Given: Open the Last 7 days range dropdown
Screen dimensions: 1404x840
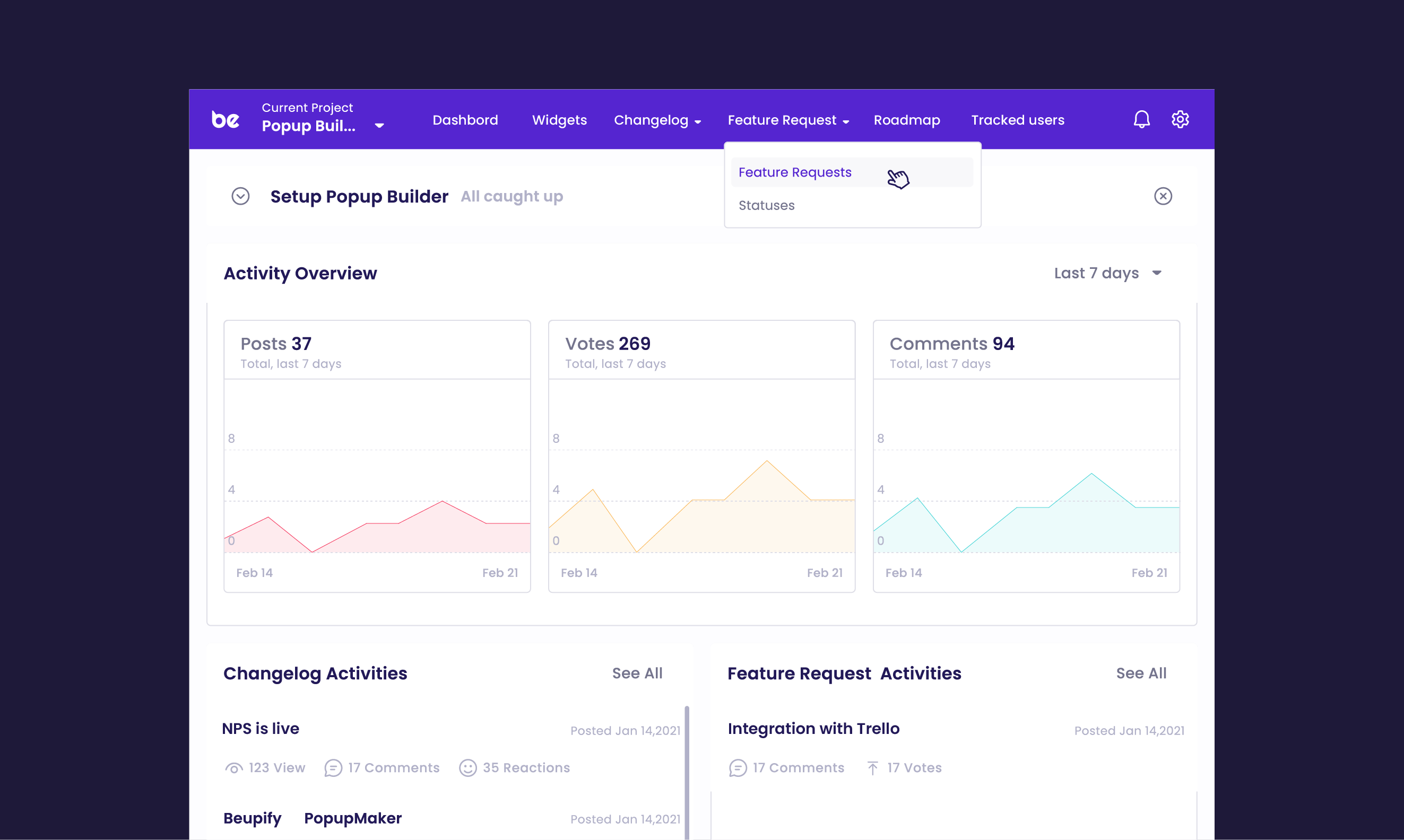Looking at the screenshot, I should (x=1107, y=274).
